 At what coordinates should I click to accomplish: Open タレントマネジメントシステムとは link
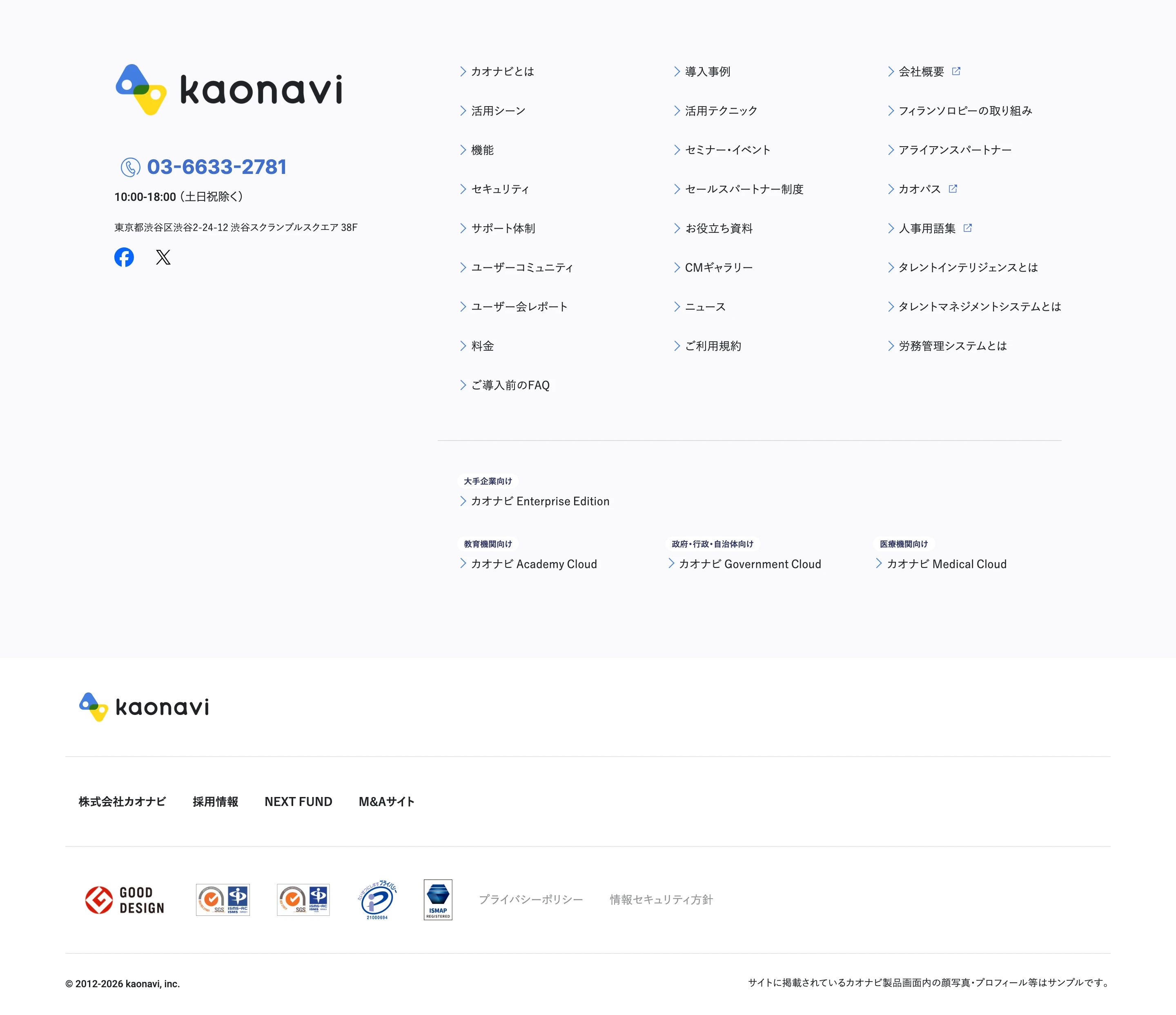[980, 306]
